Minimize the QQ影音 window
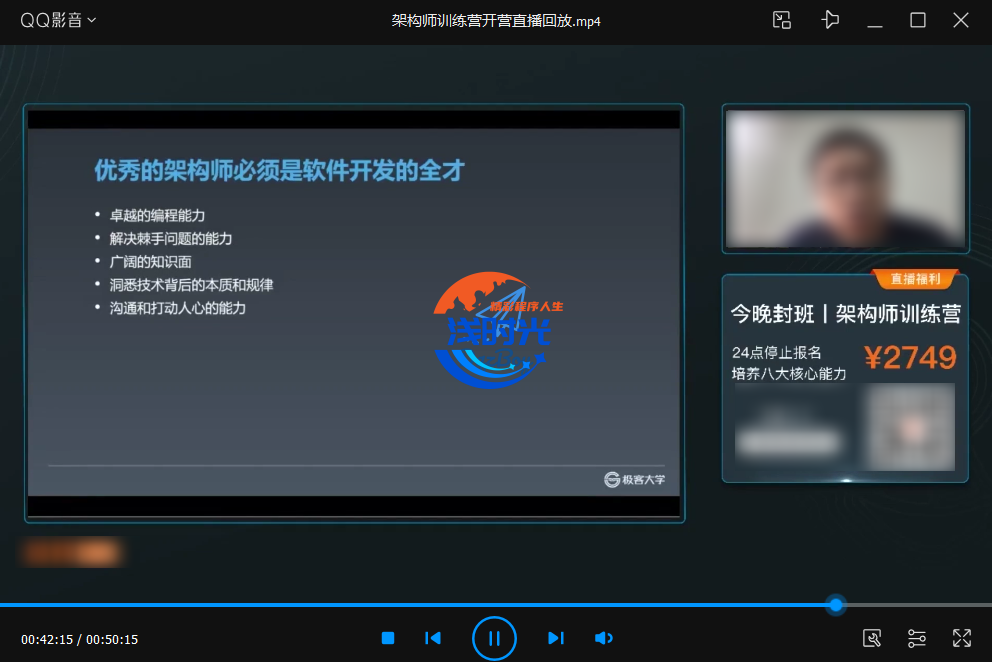This screenshot has height=662, width=992. 875,20
